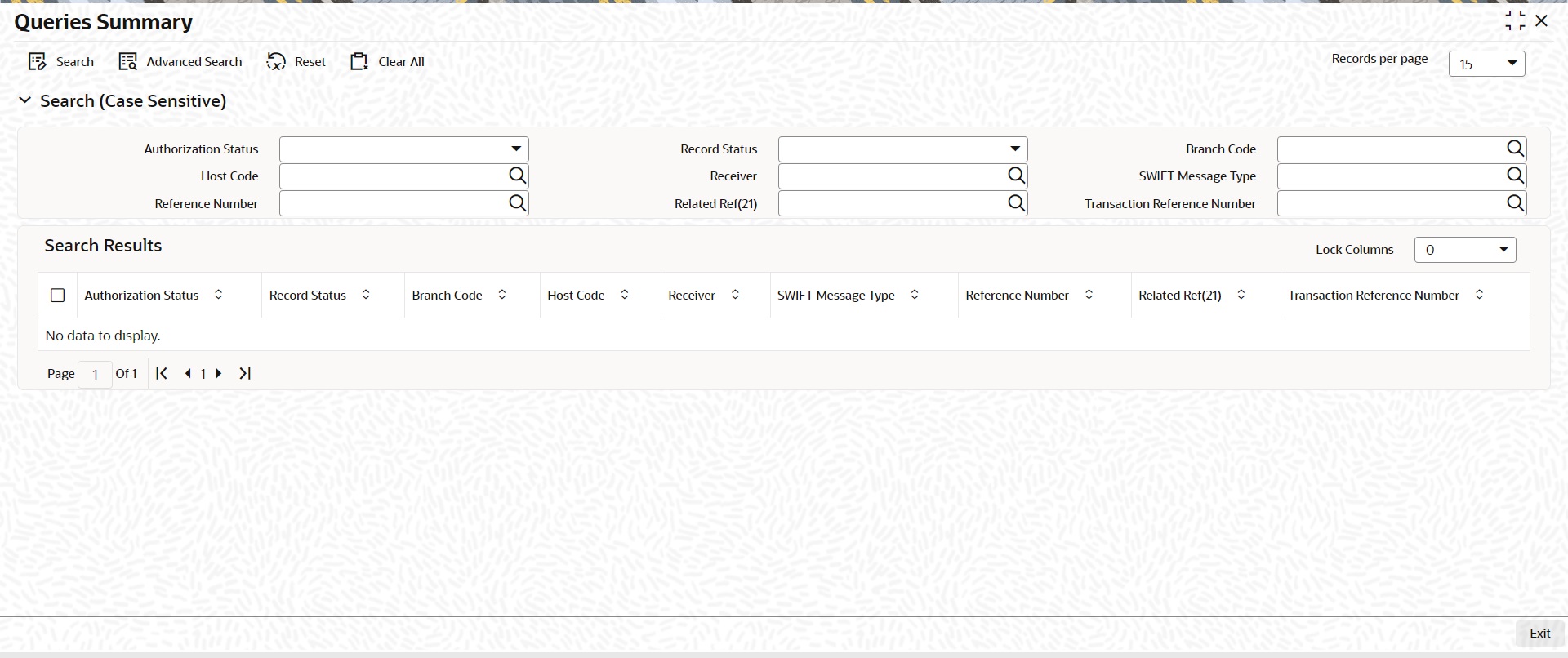The width and height of the screenshot is (1568, 658).
Task: Click the Authorization Status column header text
Action: click(141, 296)
